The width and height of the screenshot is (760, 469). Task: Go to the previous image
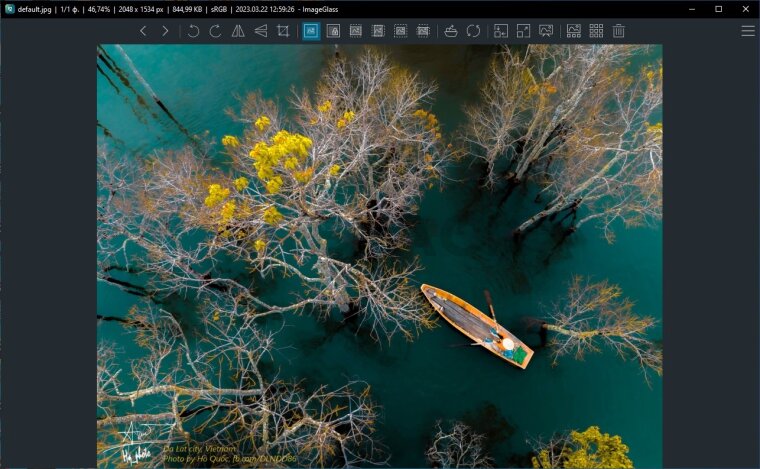tap(143, 31)
